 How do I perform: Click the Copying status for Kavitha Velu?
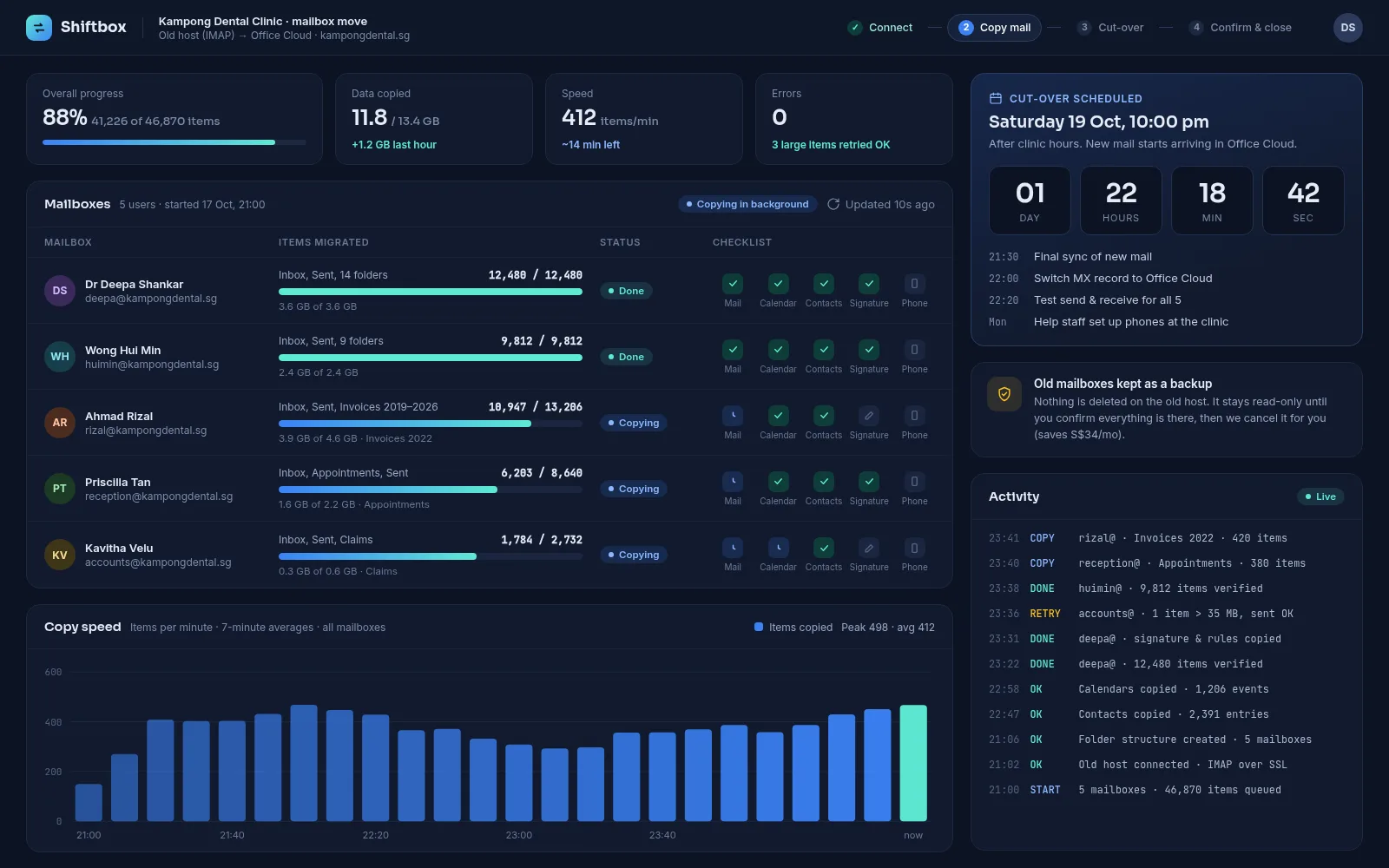tap(634, 555)
